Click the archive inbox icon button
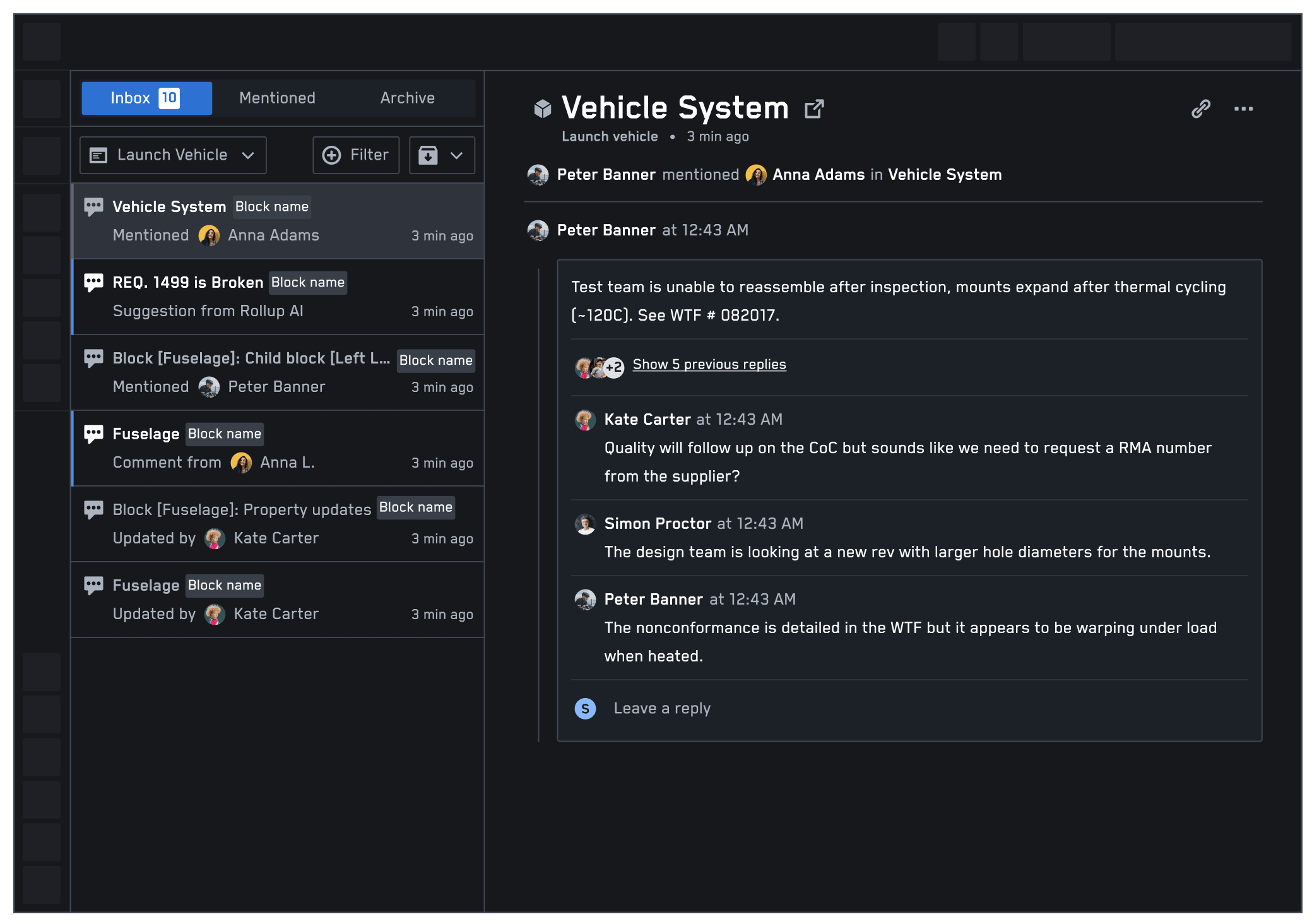The image size is (1312, 924). click(428, 155)
